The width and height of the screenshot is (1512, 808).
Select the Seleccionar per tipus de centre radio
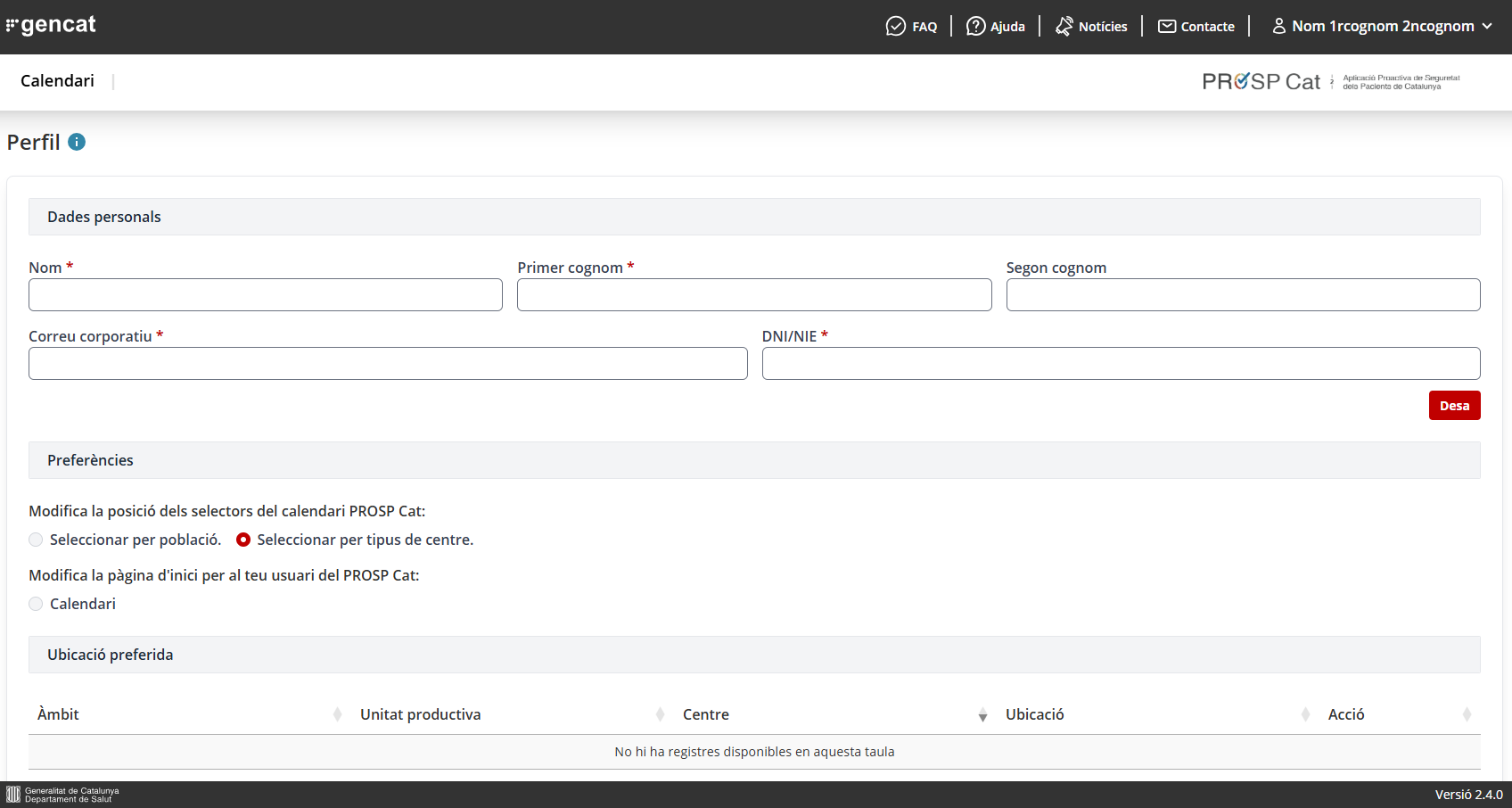[x=243, y=540]
